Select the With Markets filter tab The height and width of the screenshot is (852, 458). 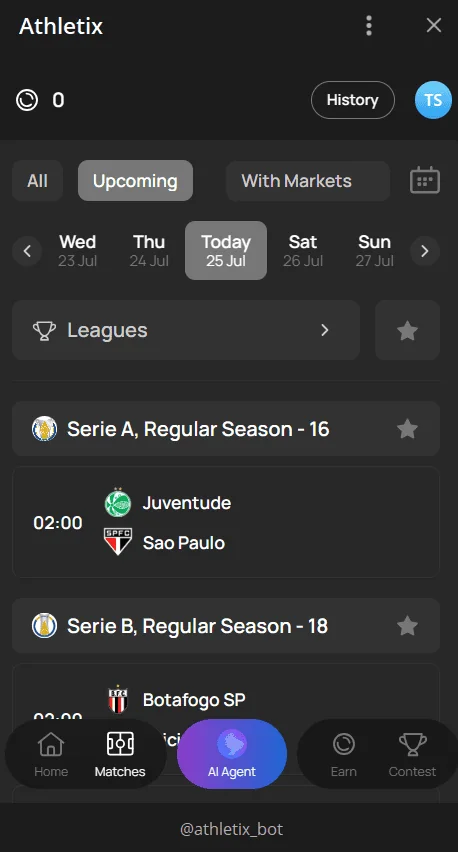click(308, 180)
